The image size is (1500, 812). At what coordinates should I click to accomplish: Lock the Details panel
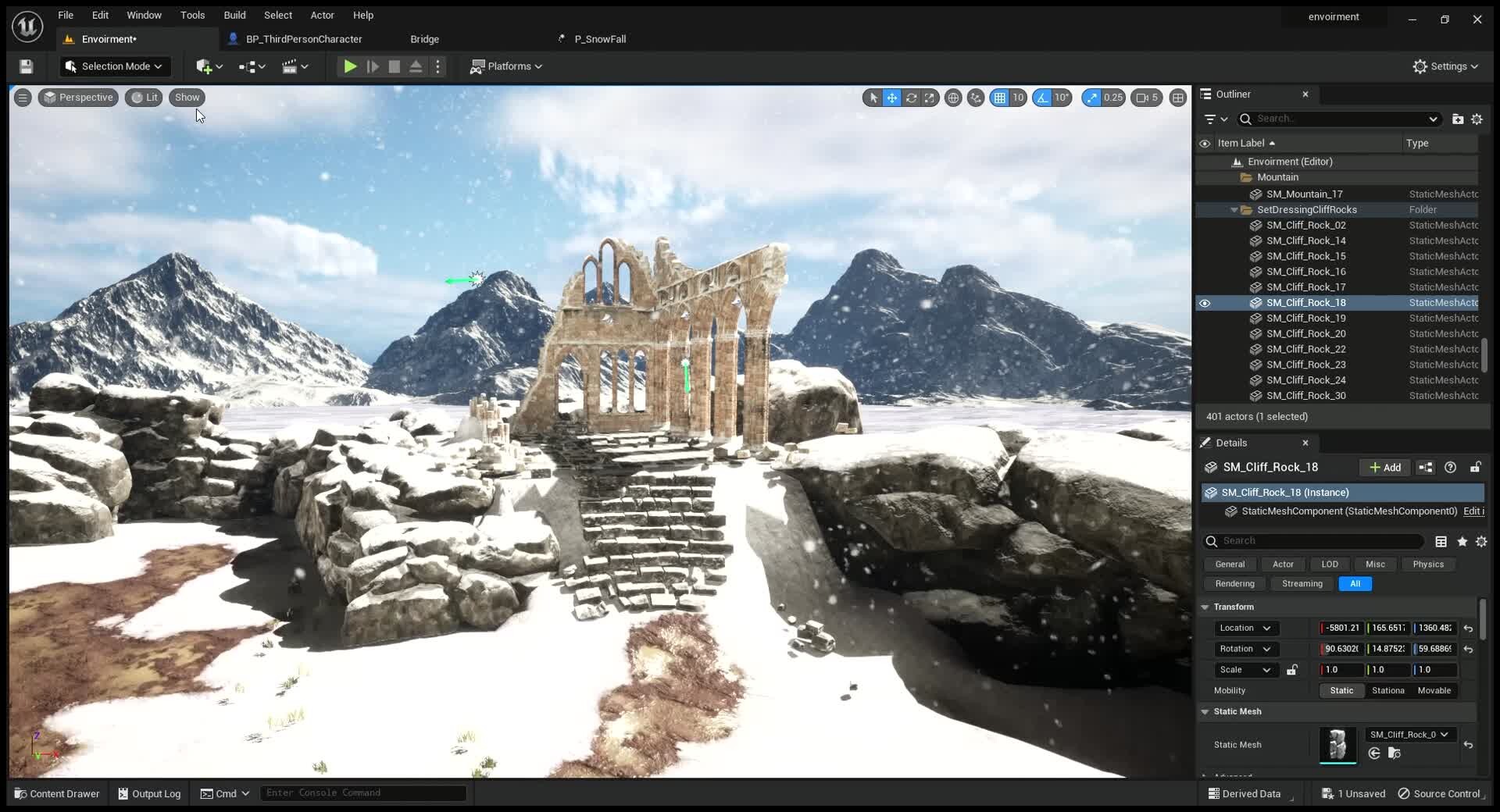point(1477,467)
